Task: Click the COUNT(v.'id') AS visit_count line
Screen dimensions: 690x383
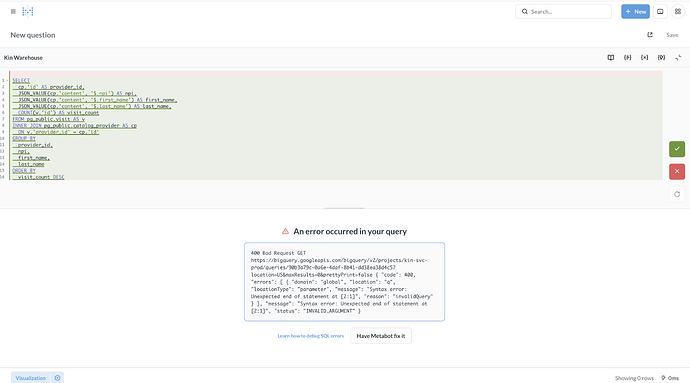Action: coord(58,113)
